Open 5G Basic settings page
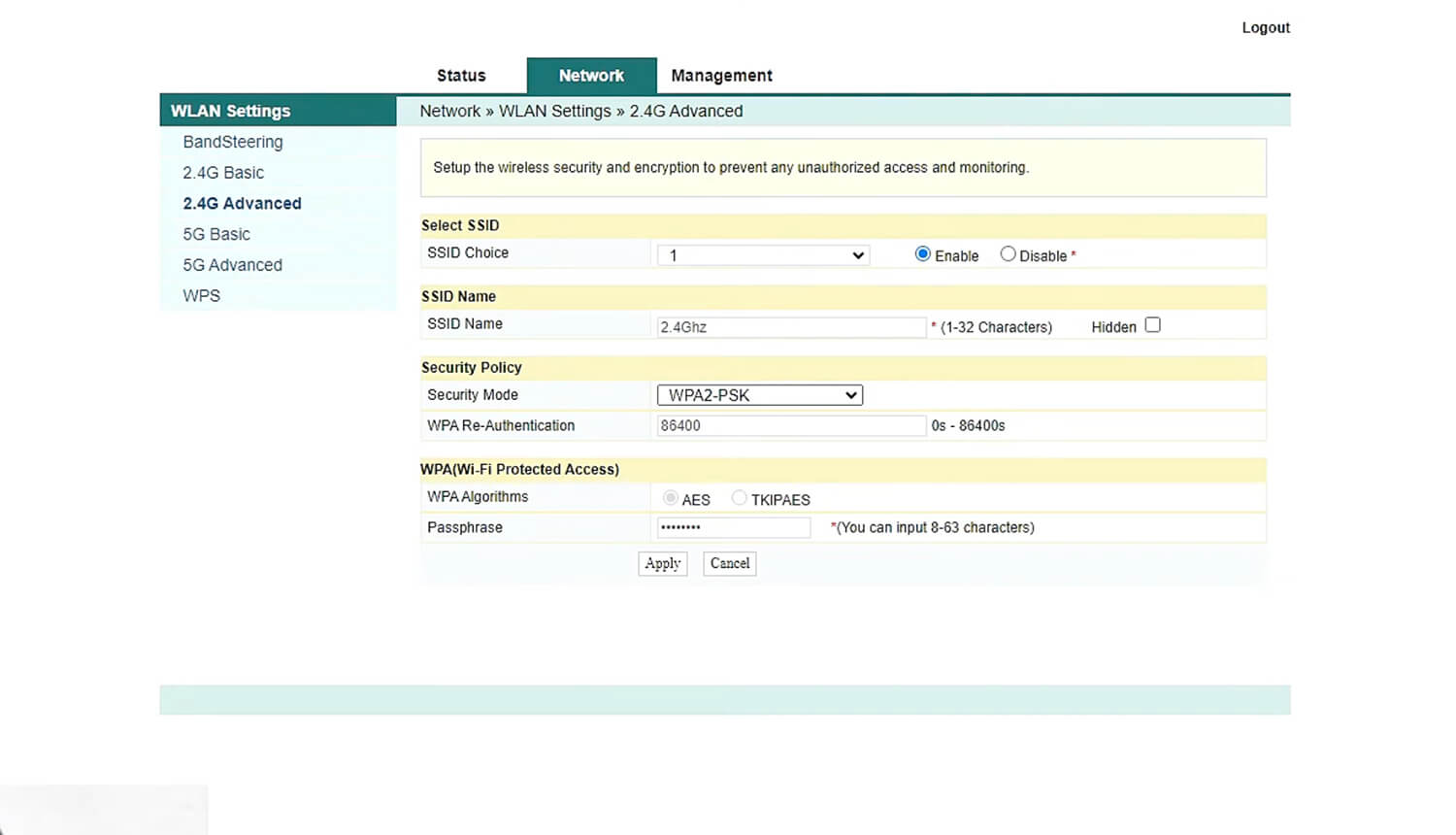The image size is (1456, 835). 216,234
